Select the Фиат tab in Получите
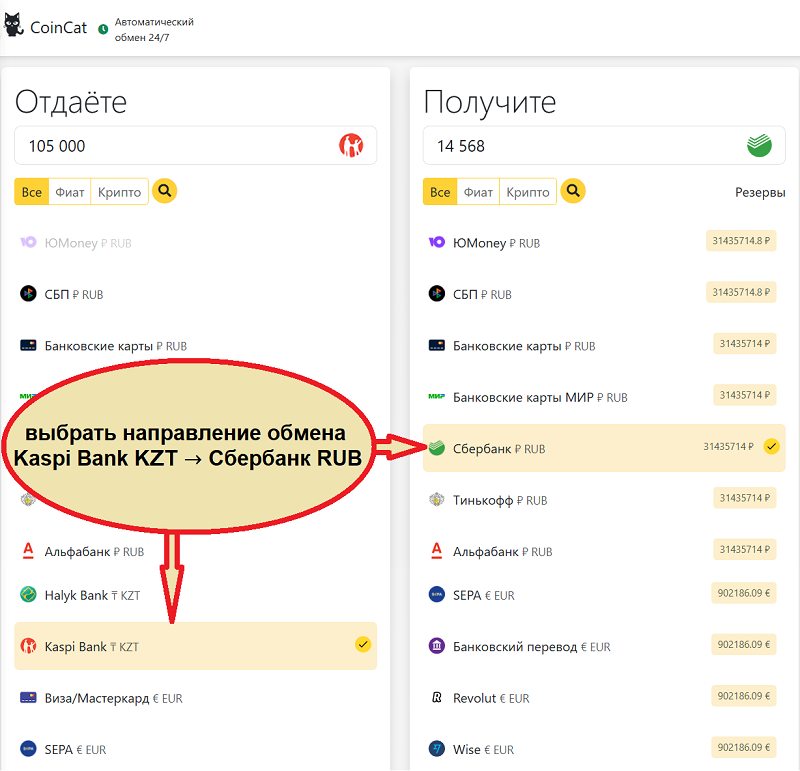This screenshot has height=771, width=800. click(478, 192)
